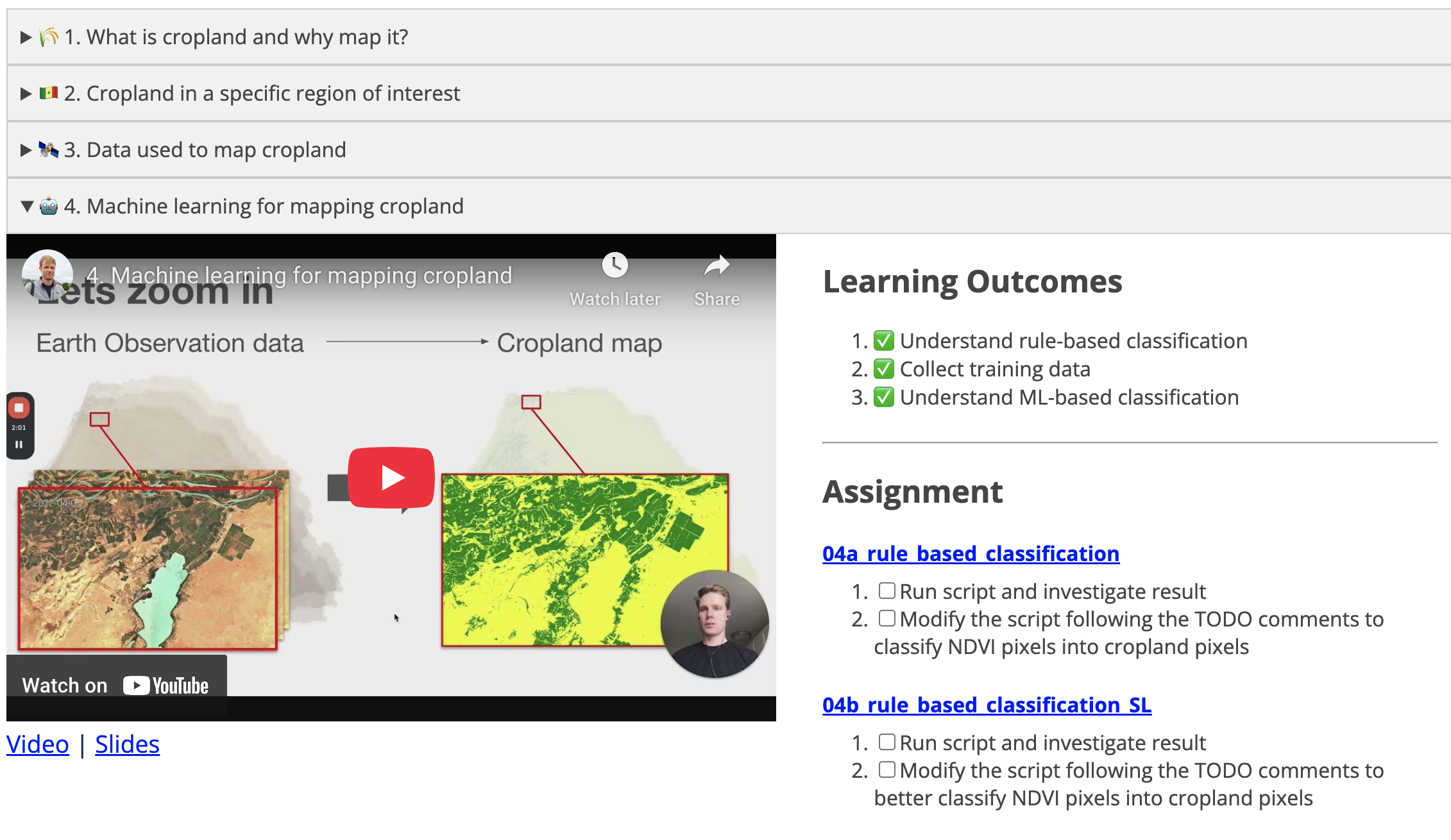Play the YouTube video with red play button
Viewport: 1451px width, 840px height.
point(391,478)
